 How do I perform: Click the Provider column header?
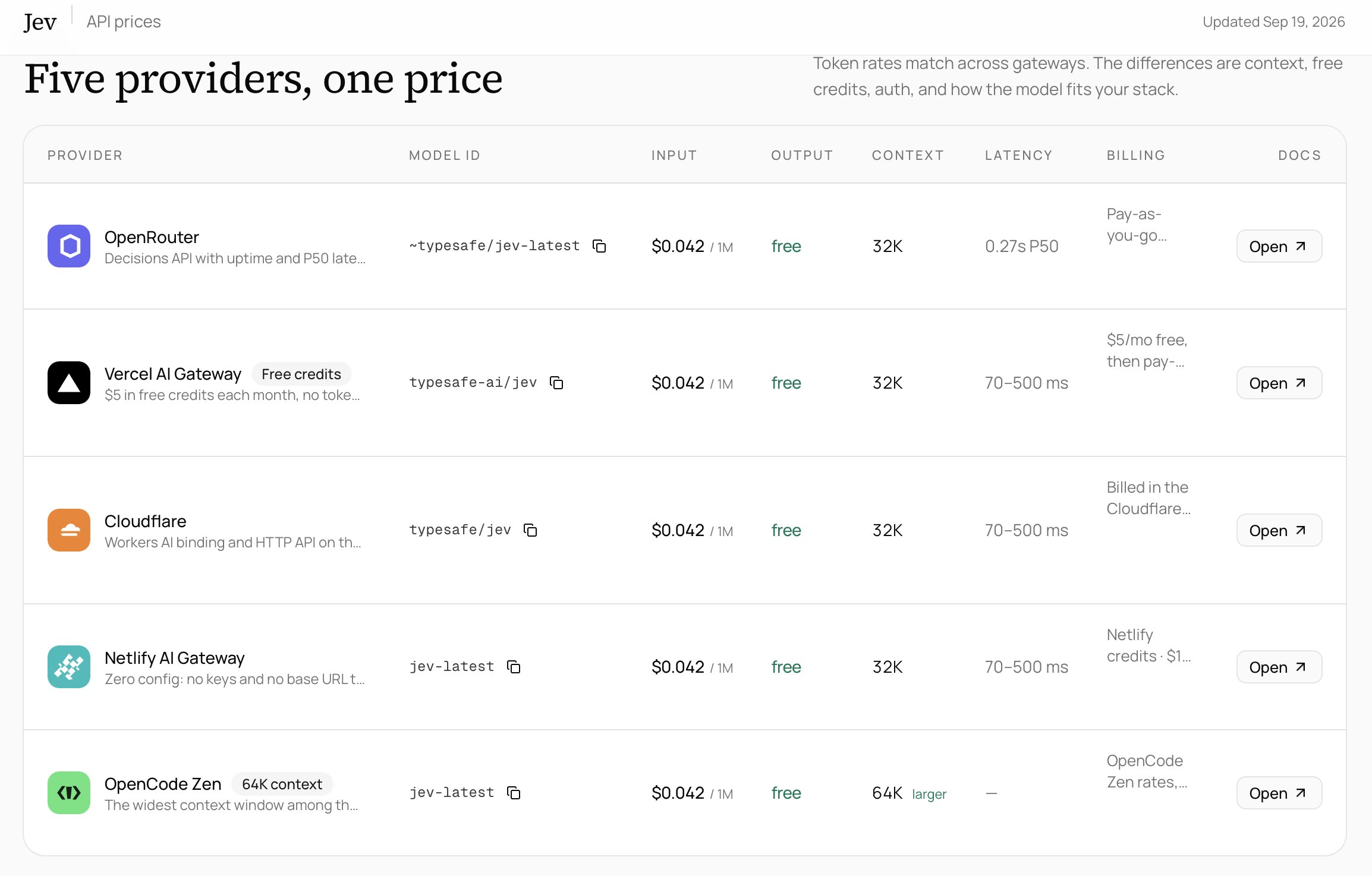tap(85, 155)
